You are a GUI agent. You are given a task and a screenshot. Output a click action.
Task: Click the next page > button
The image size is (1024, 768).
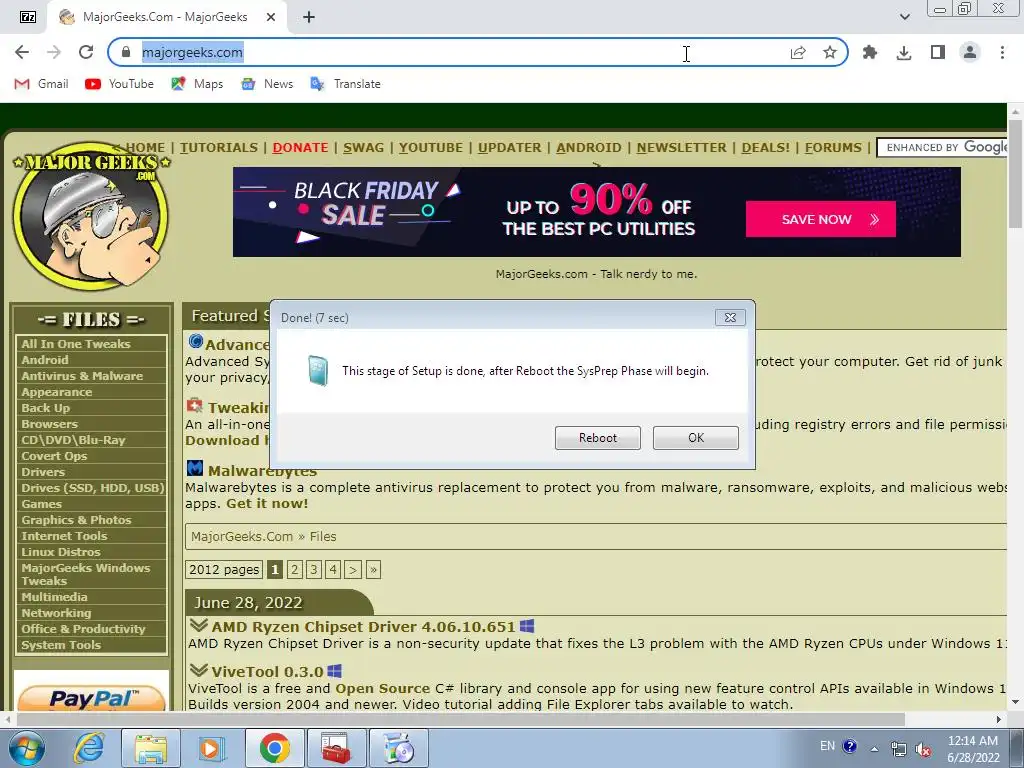click(x=353, y=569)
